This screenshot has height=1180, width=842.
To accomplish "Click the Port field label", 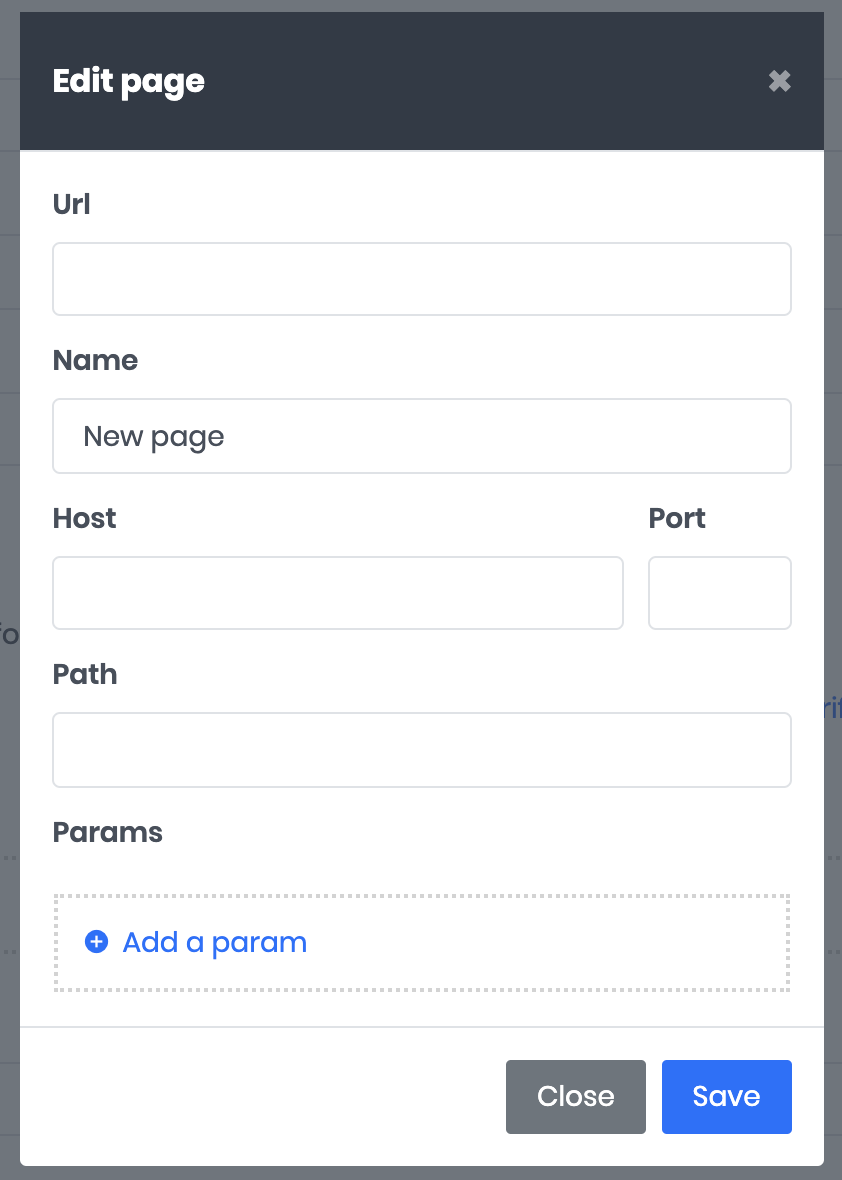I will [677, 518].
